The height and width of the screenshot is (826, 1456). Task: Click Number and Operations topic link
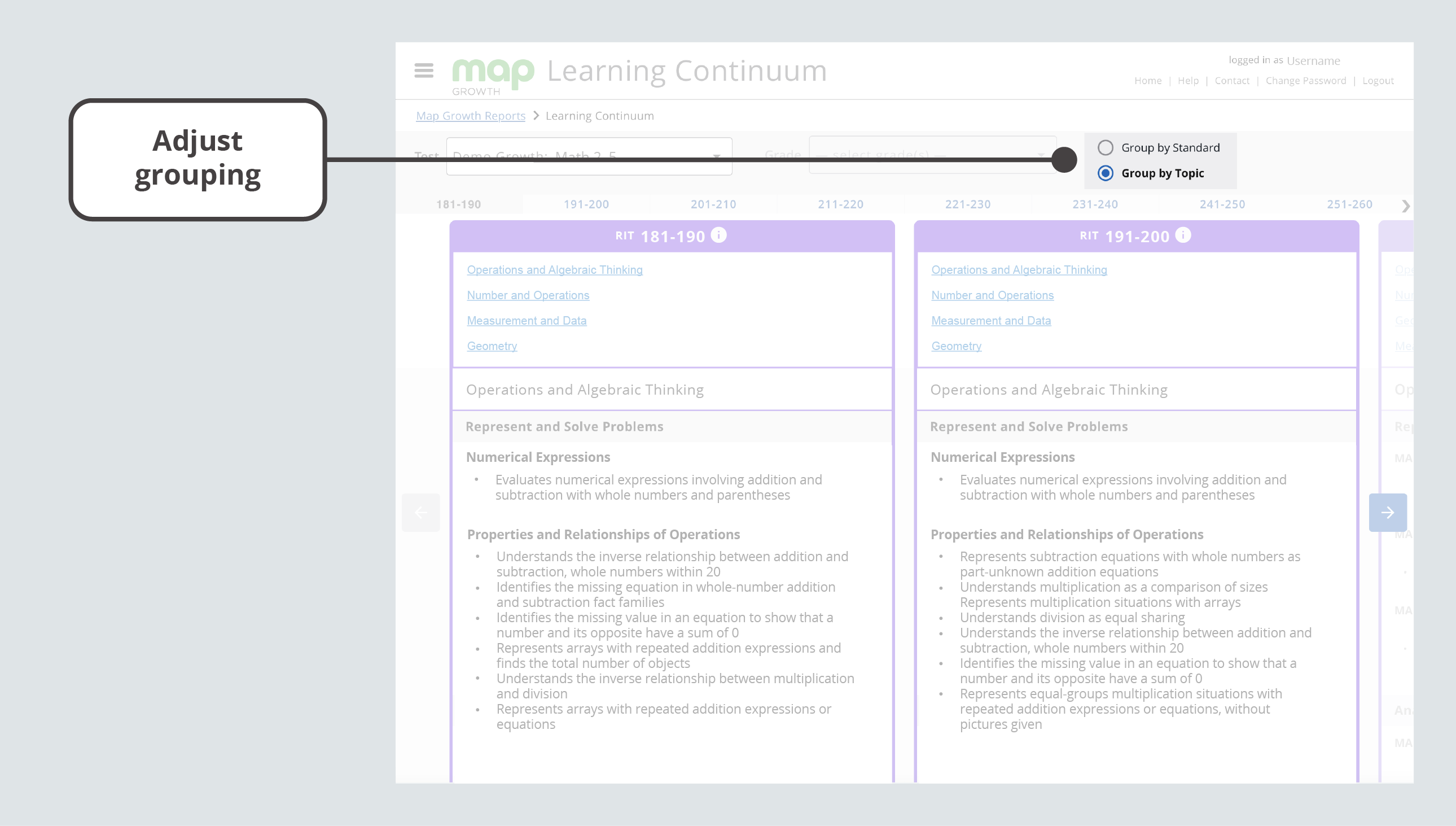pos(528,295)
